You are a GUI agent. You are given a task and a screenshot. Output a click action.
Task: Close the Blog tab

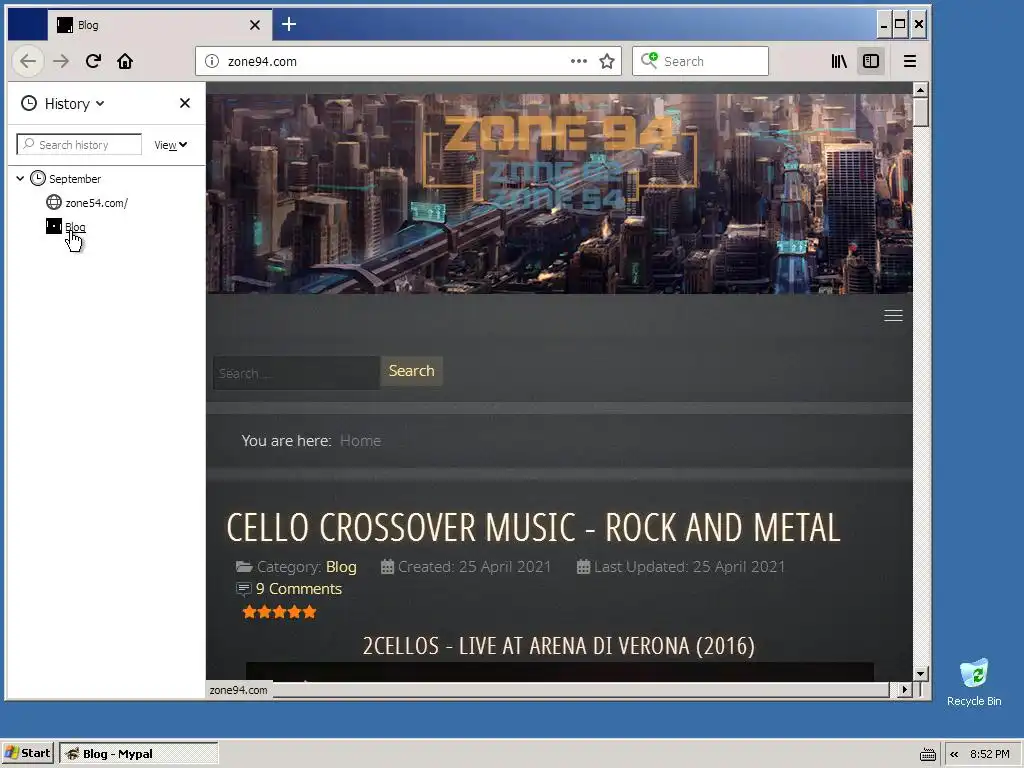[x=255, y=25]
